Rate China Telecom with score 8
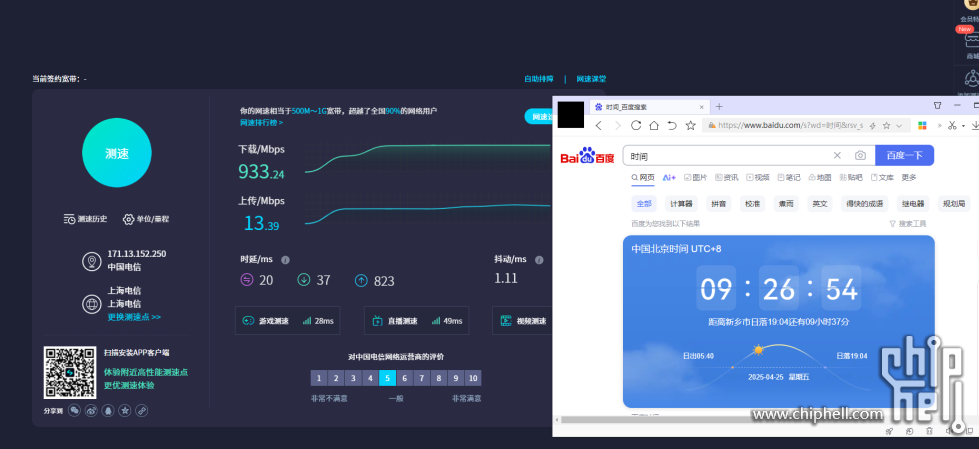 coord(439,378)
